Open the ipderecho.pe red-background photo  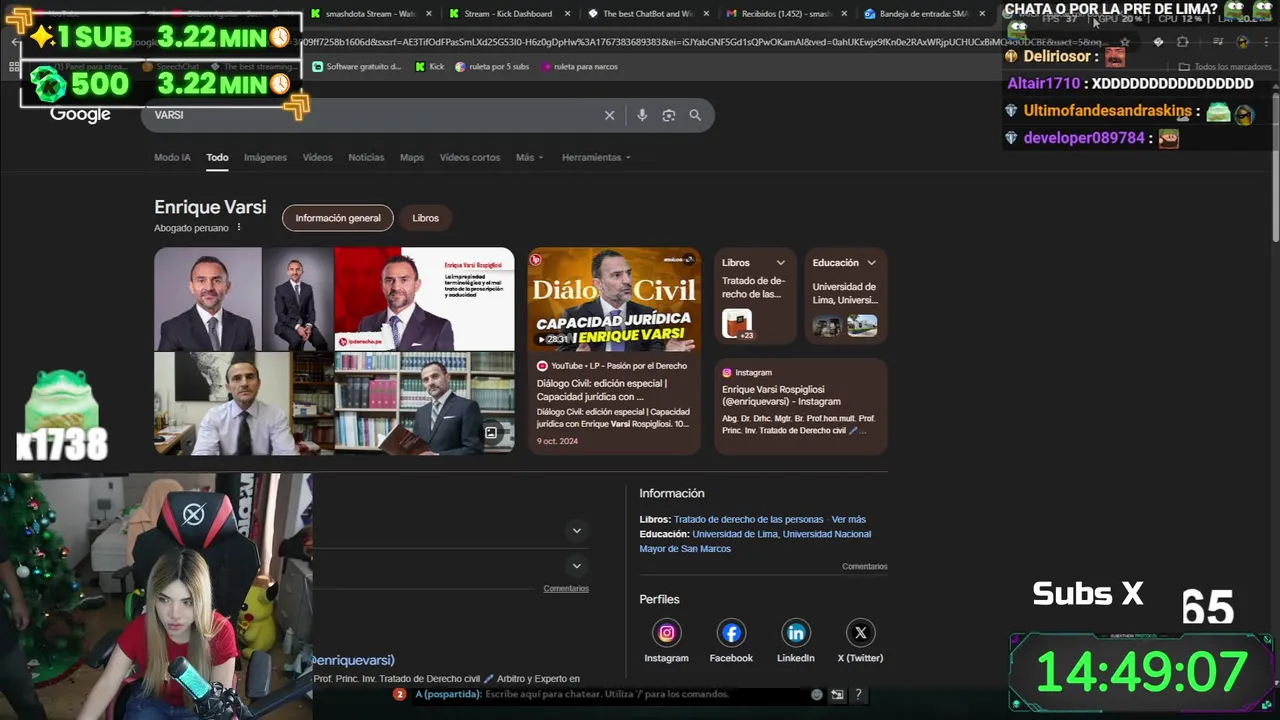424,299
